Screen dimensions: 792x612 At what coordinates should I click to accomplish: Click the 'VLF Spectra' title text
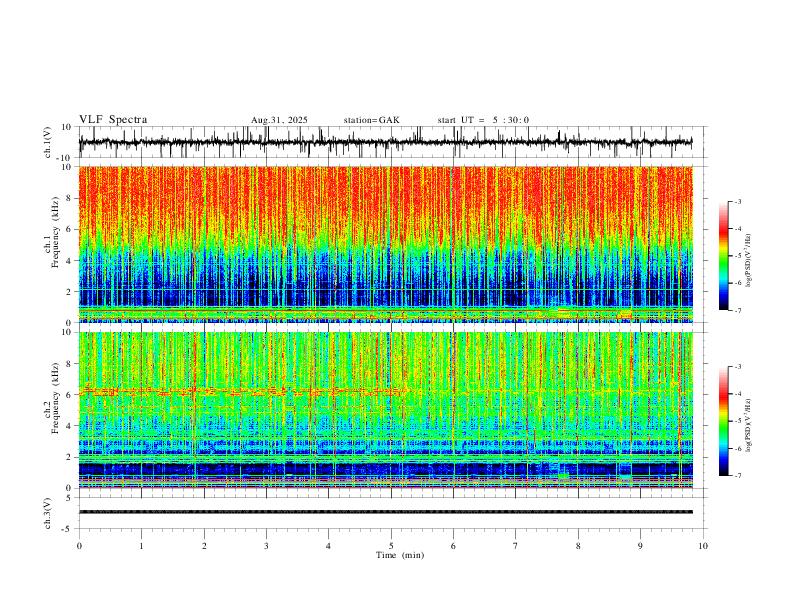click(113, 120)
